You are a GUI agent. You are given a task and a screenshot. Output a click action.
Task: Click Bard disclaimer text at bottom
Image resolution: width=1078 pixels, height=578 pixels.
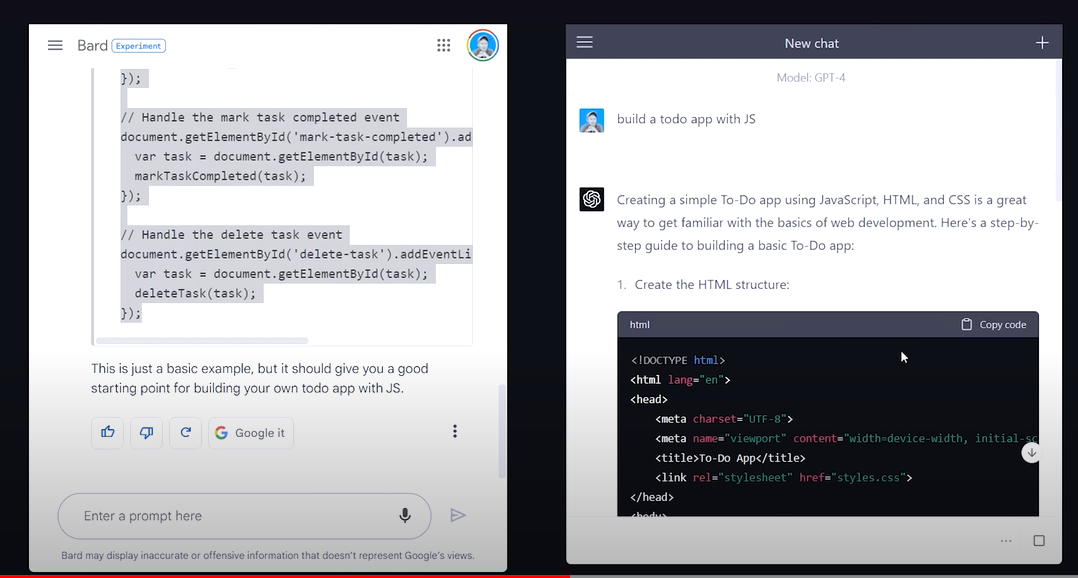pos(267,555)
